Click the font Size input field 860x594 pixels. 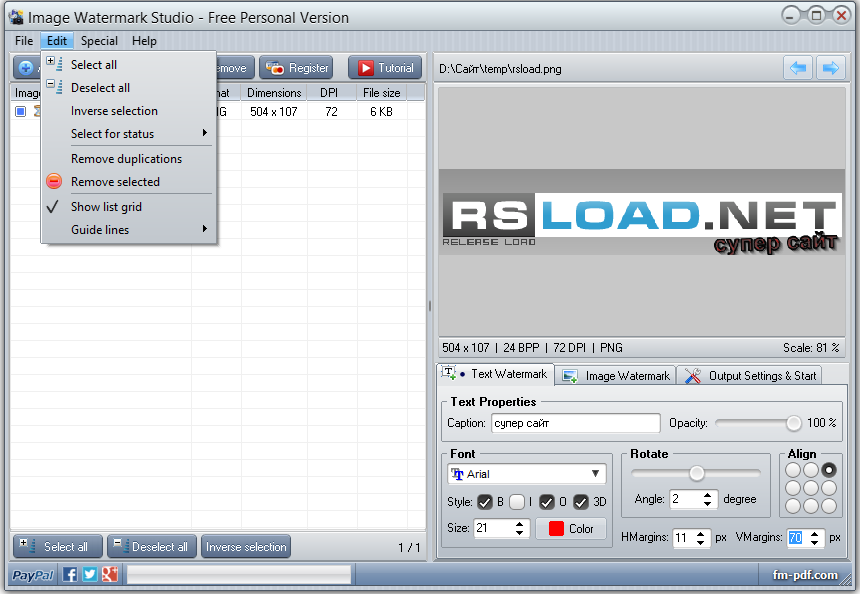point(494,528)
